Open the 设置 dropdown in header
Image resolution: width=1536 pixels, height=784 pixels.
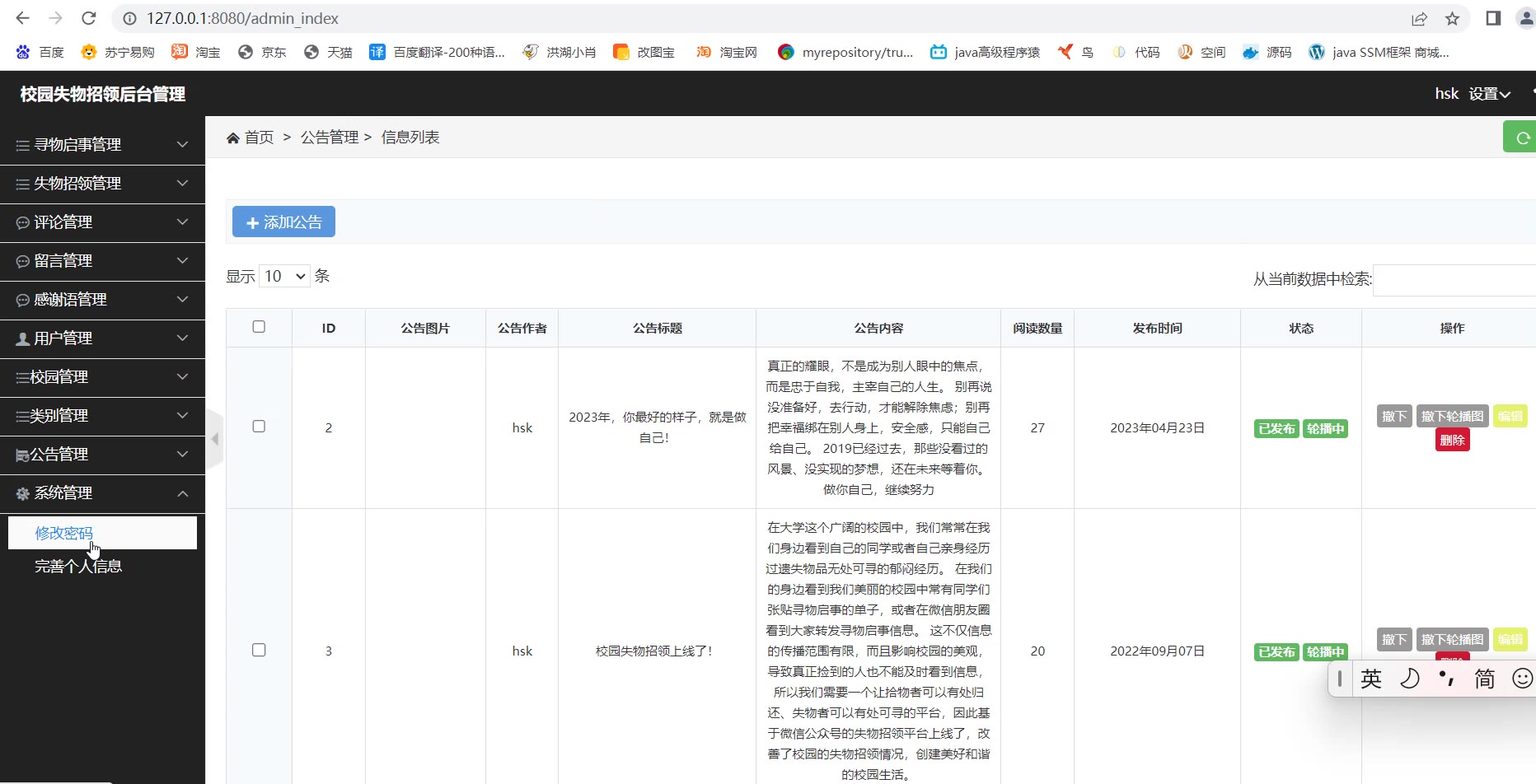click(x=1489, y=94)
